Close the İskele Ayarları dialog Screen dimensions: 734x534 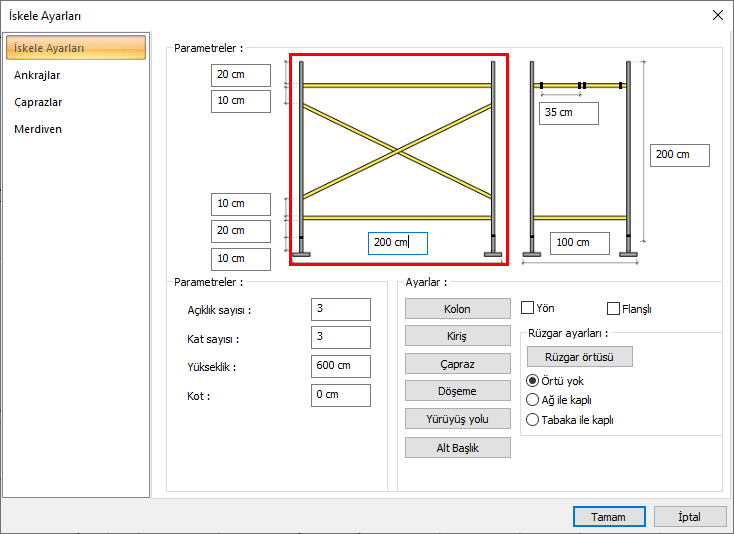tap(718, 15)
